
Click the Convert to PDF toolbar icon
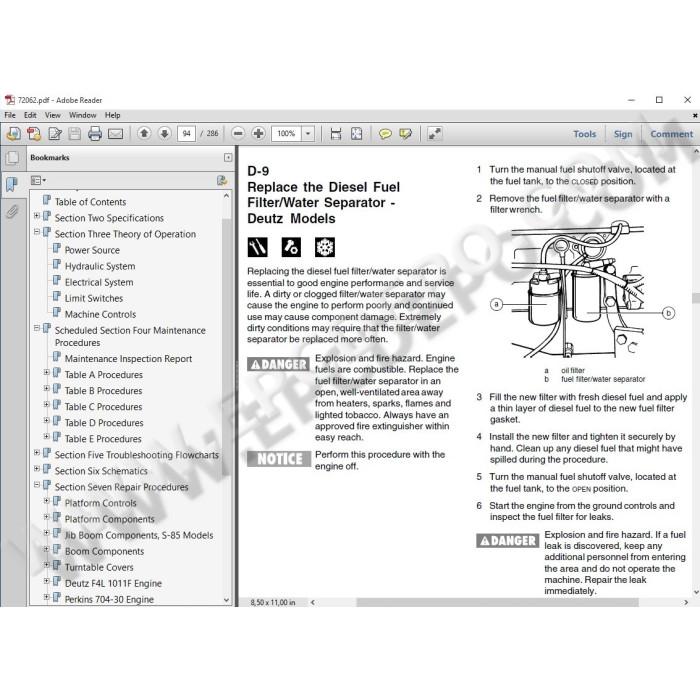34,133
